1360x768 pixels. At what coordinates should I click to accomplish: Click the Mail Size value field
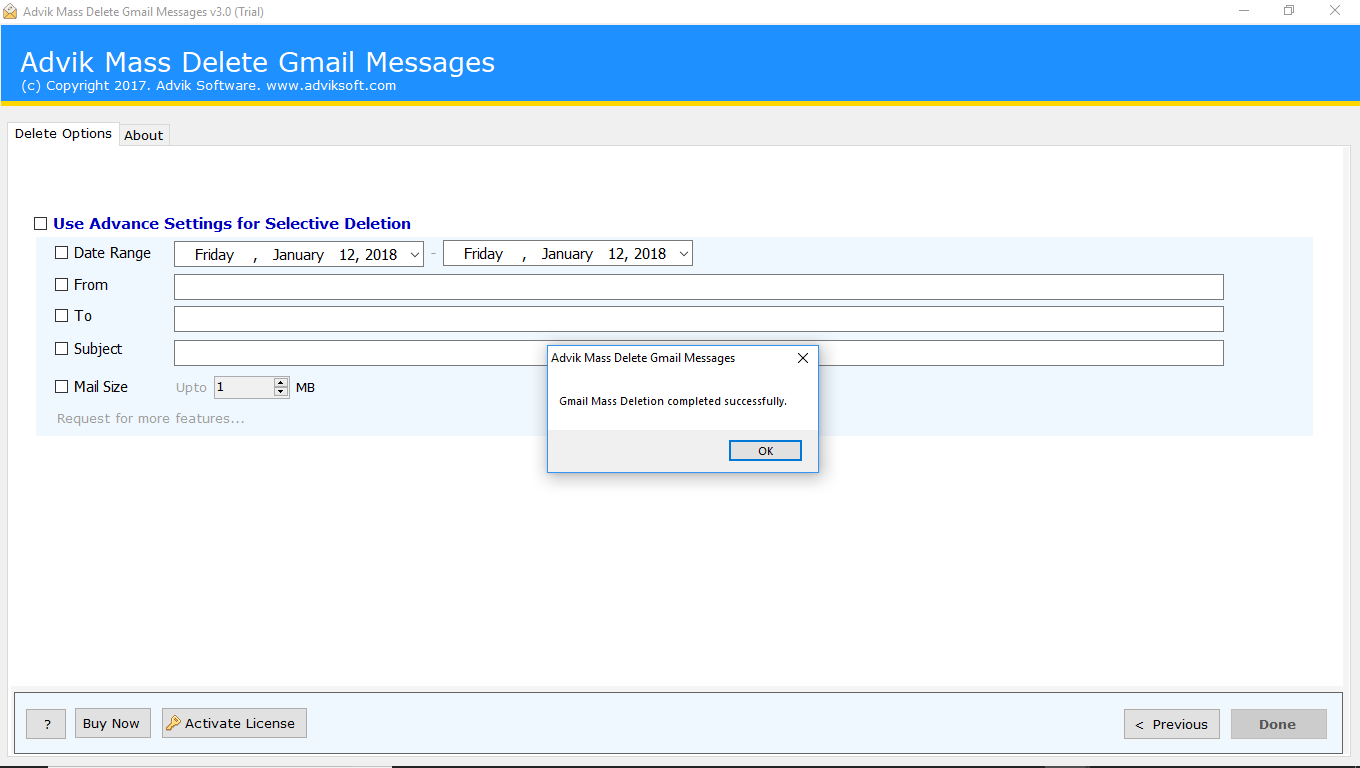(x=244, y=387)
